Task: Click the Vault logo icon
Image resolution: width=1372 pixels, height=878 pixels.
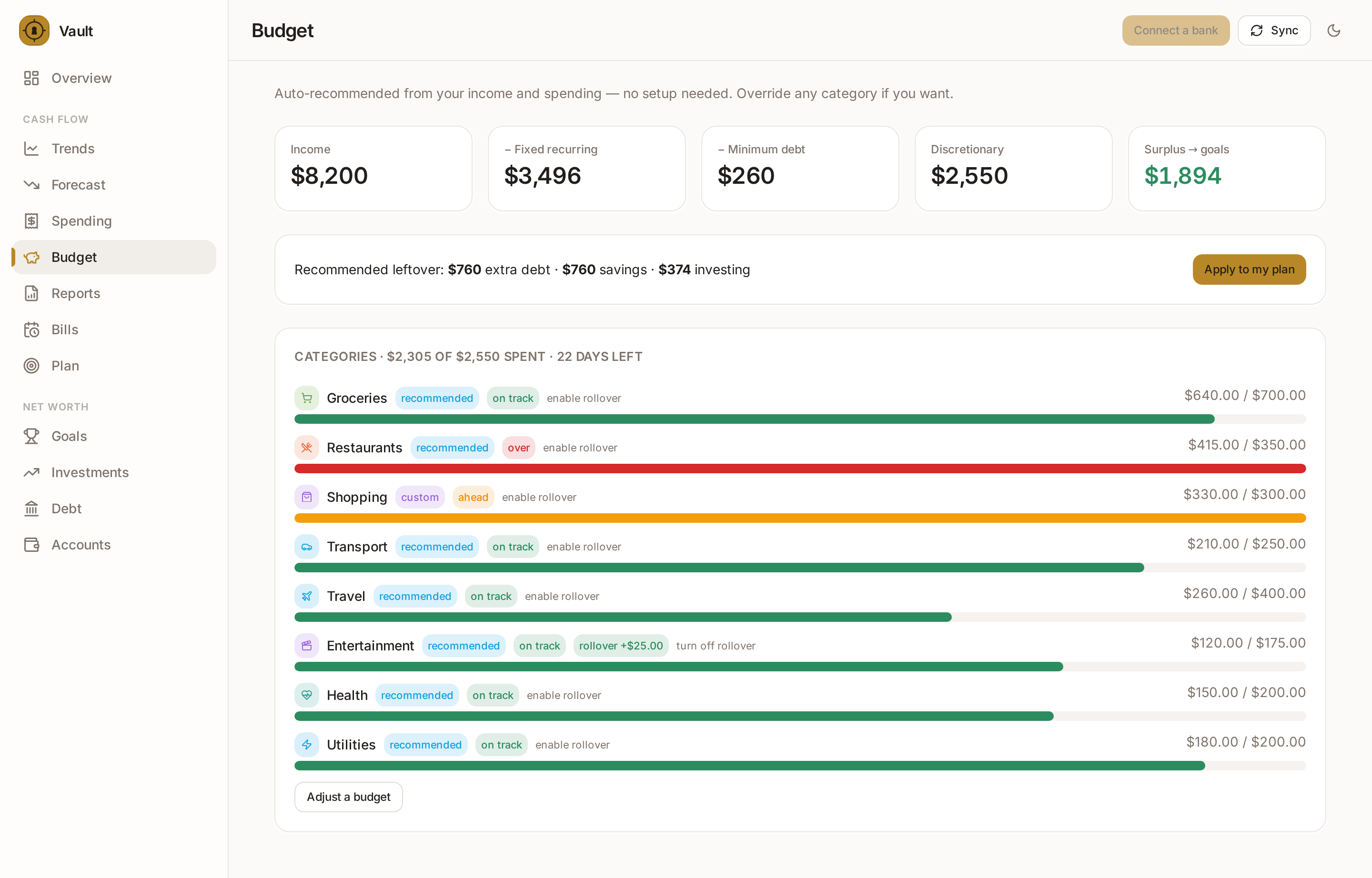Action: tap(34, 31)
